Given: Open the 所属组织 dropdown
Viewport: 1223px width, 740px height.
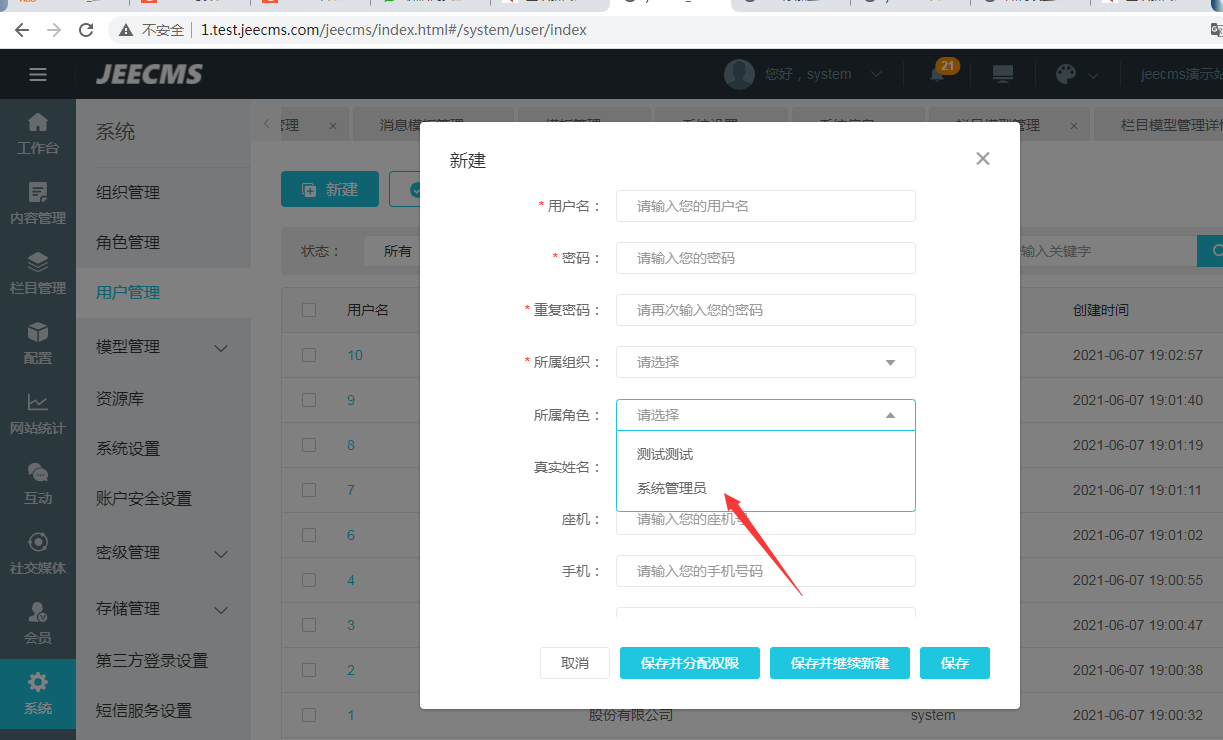Looking at the screenshot, I should (766, 362).
